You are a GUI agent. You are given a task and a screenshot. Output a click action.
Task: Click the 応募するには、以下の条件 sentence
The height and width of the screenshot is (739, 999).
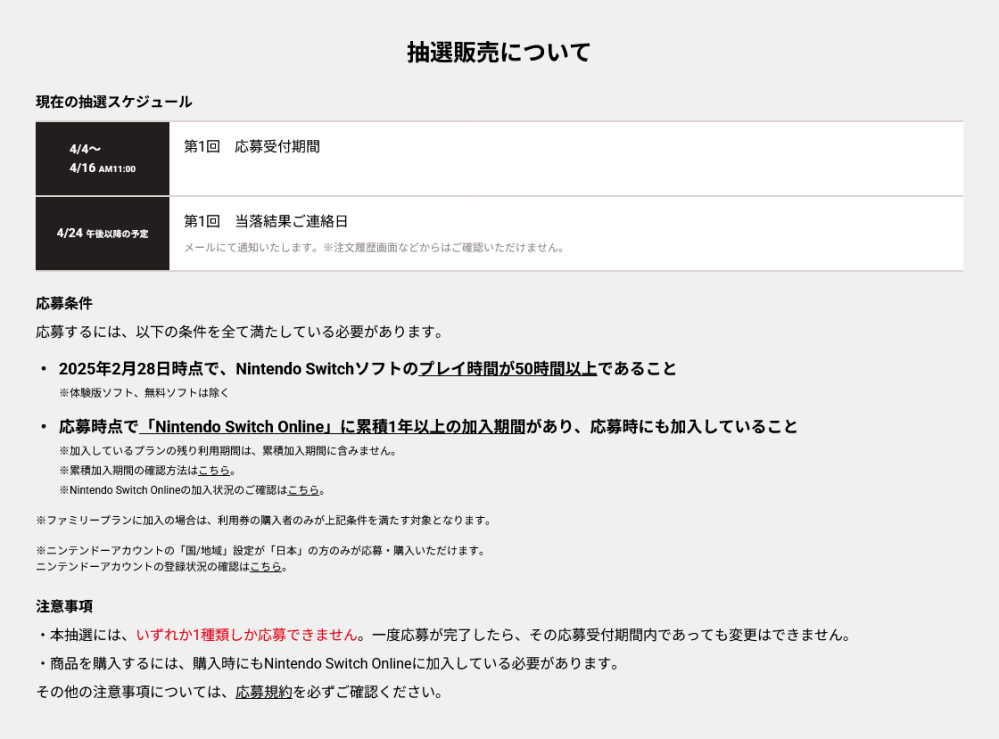tap(240, 332)
